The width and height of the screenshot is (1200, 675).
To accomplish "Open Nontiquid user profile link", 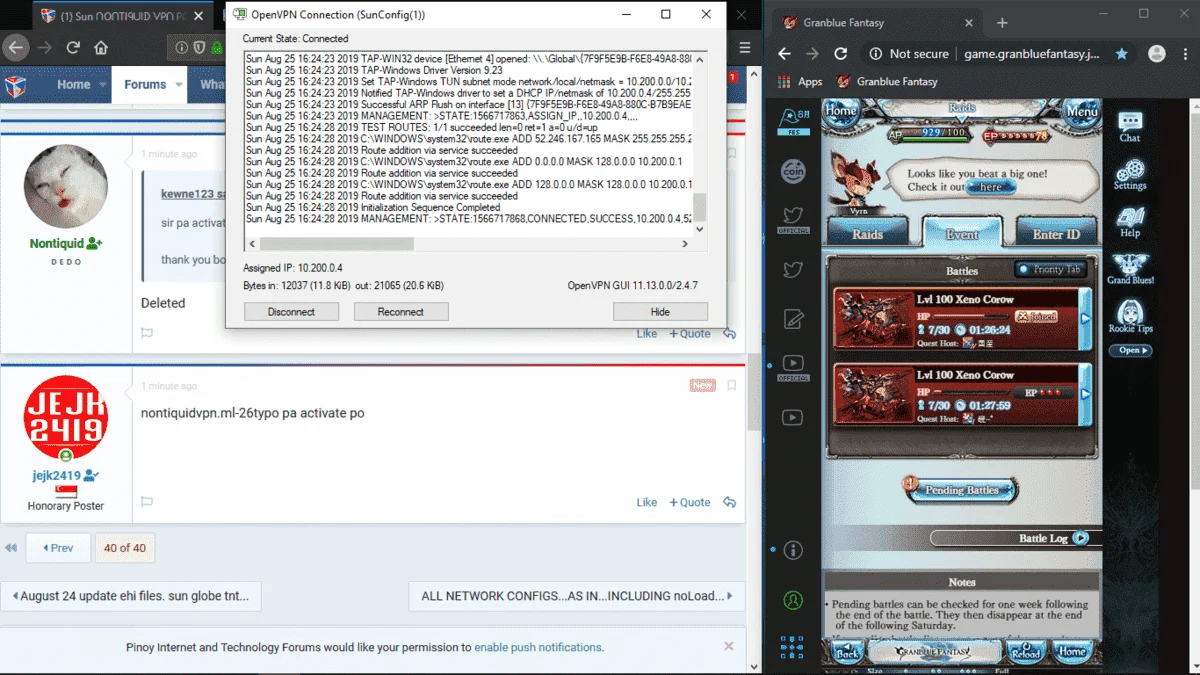I will coord(57,243).
